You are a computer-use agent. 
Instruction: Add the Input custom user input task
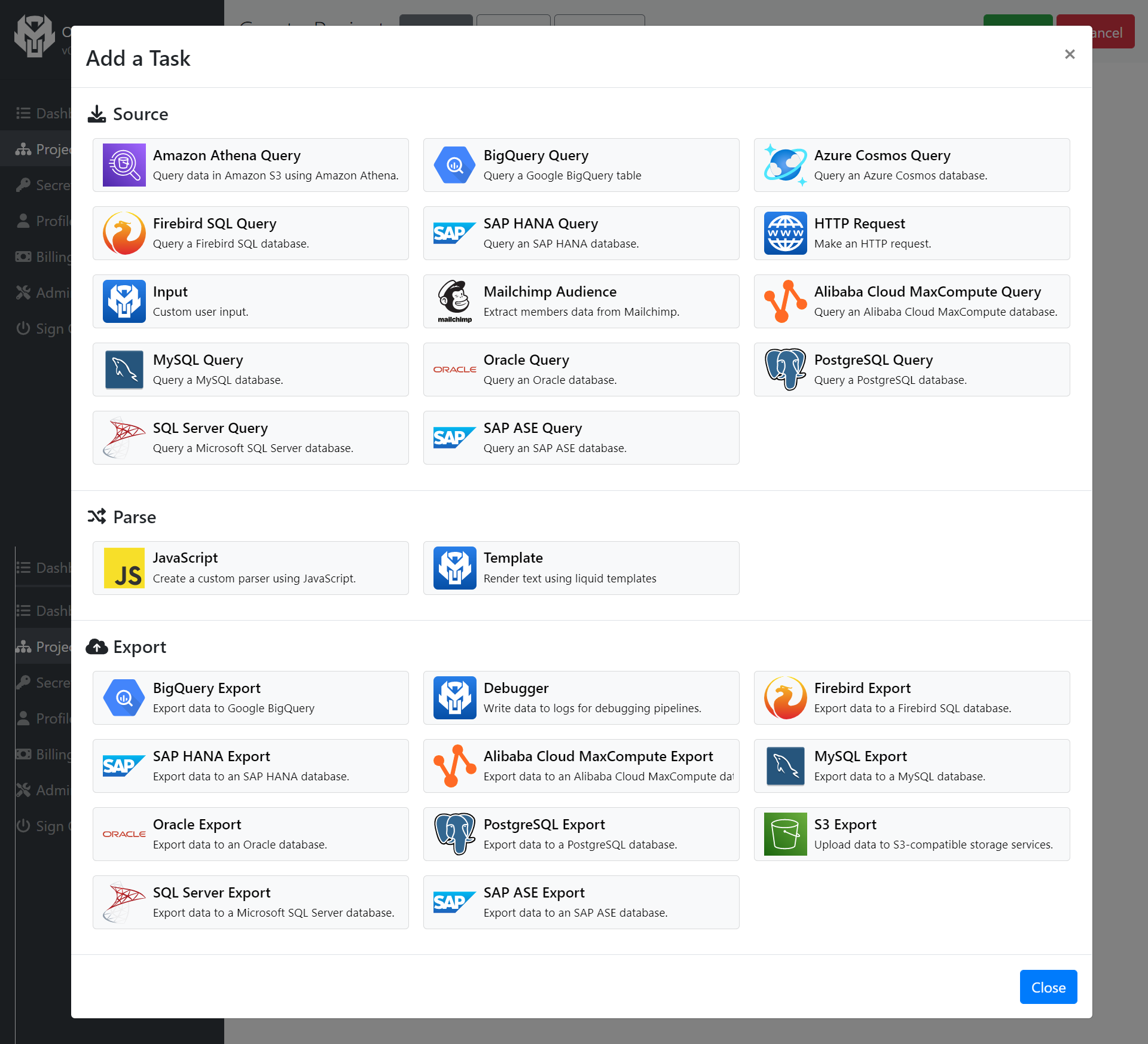click(251, 301)
